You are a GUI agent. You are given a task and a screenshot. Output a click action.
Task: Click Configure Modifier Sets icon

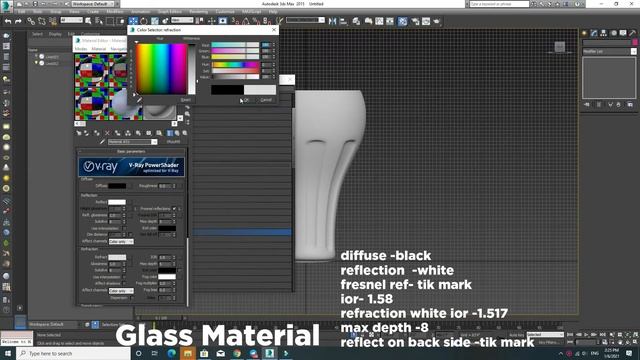tap(630, 105)
